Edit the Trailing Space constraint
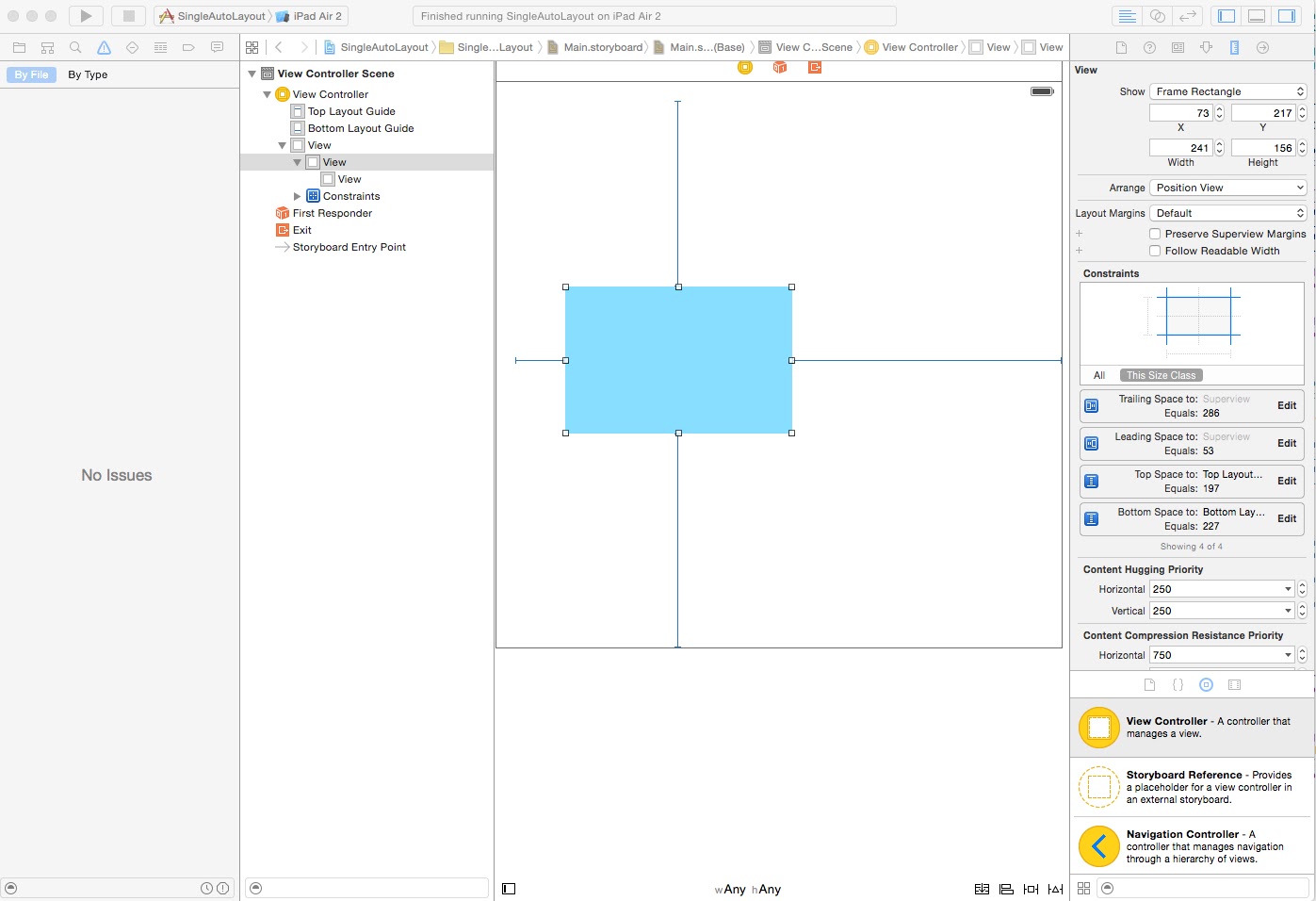Image resolution: width=1316 pixels, height=901 pixels. pyautogui.click(x=1286, y=405)
